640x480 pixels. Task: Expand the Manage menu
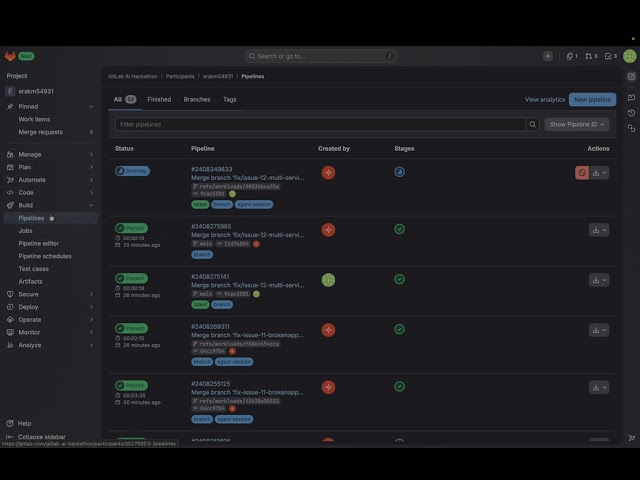pyautogui.click(x=50, y=154)
